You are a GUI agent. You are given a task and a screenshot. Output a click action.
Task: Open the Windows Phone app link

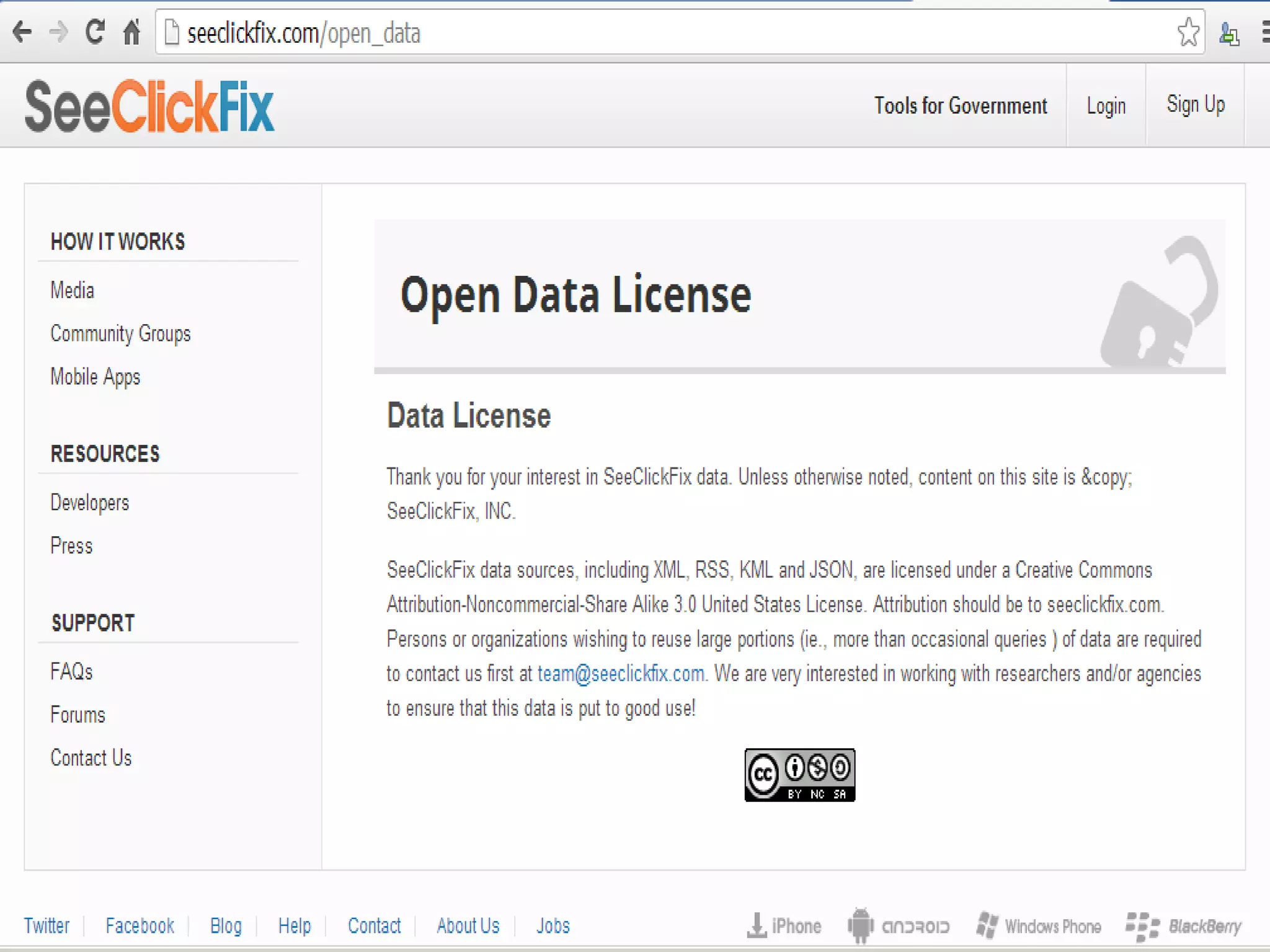pos(1039,926)
